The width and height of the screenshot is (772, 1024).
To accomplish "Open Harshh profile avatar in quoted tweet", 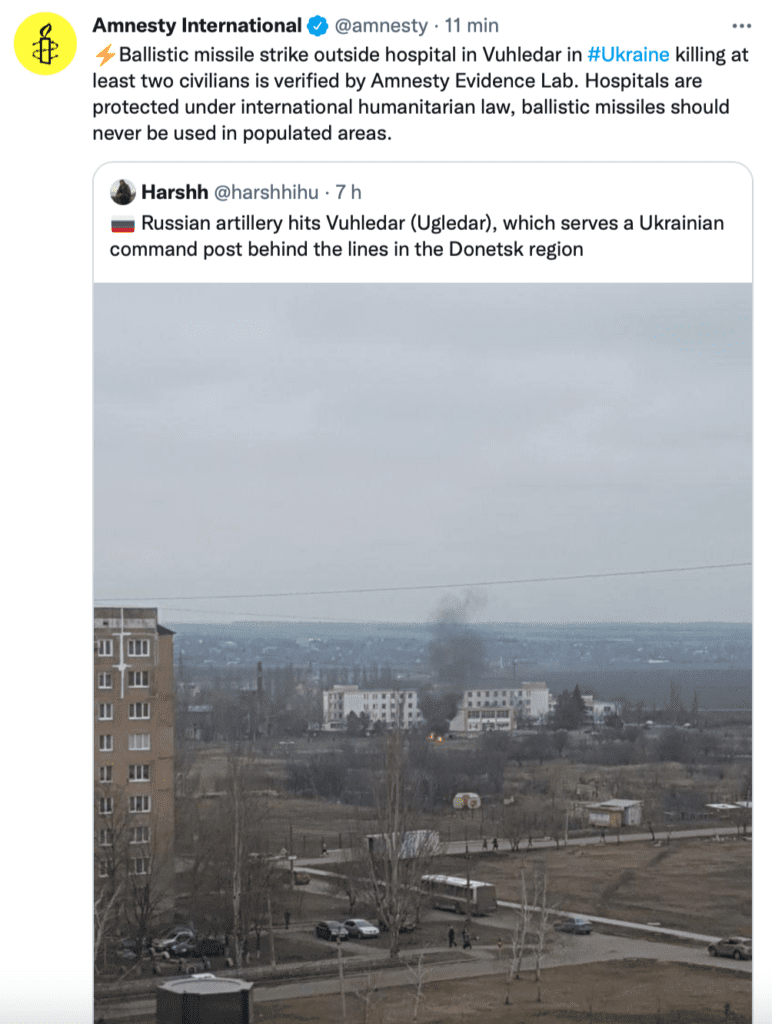I will point(123,192).
